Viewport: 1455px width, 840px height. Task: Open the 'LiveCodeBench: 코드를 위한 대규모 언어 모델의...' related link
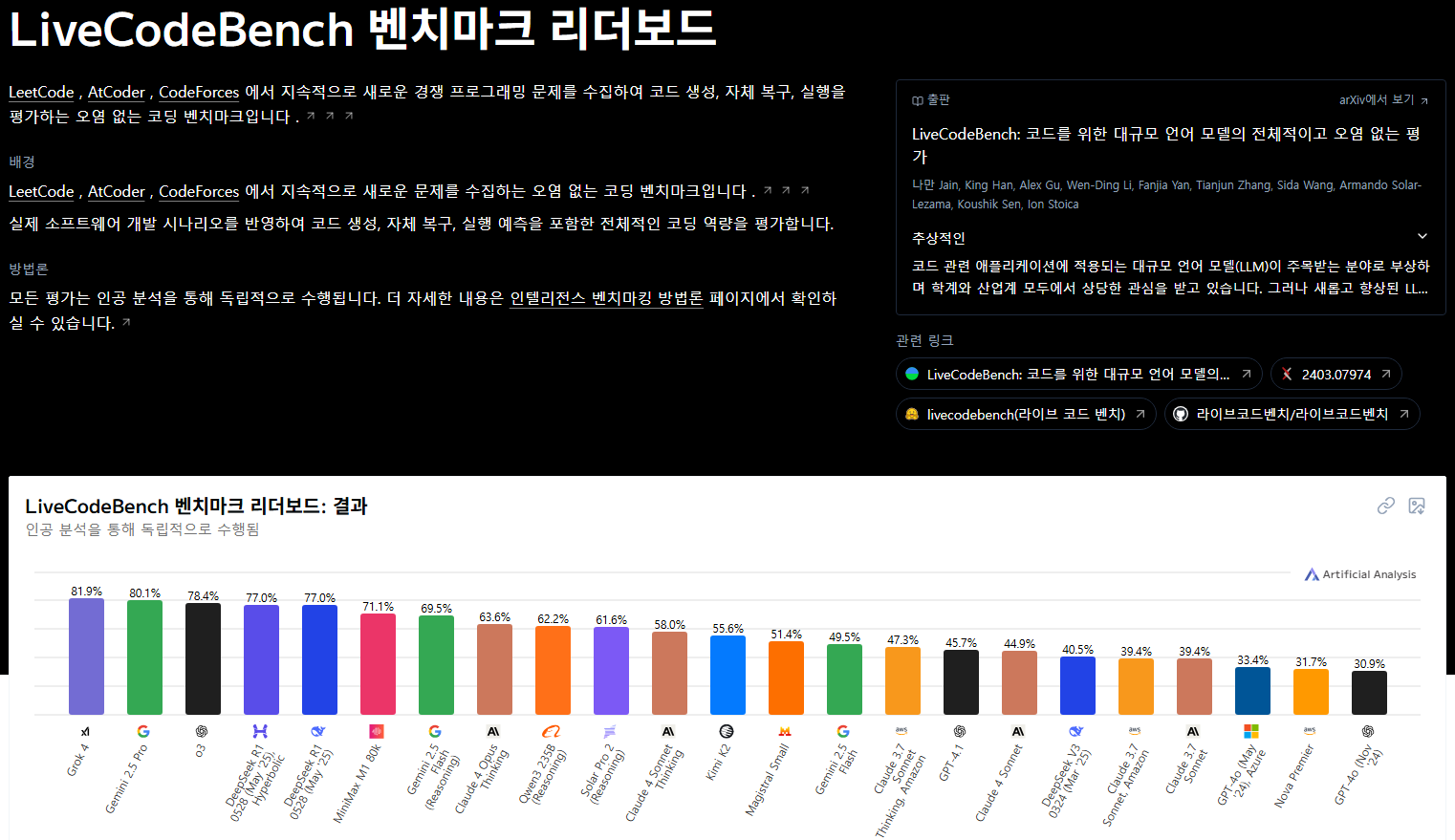1078,374
